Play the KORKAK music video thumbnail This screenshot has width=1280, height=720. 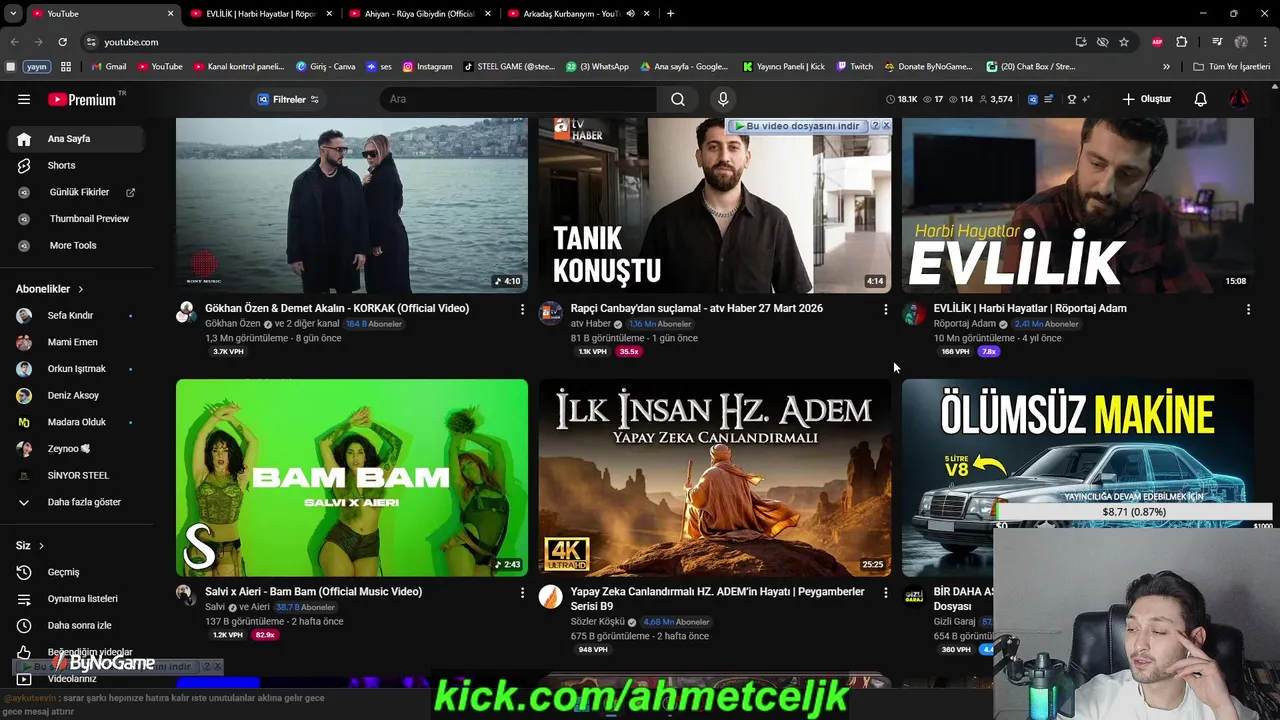[352, 205]
